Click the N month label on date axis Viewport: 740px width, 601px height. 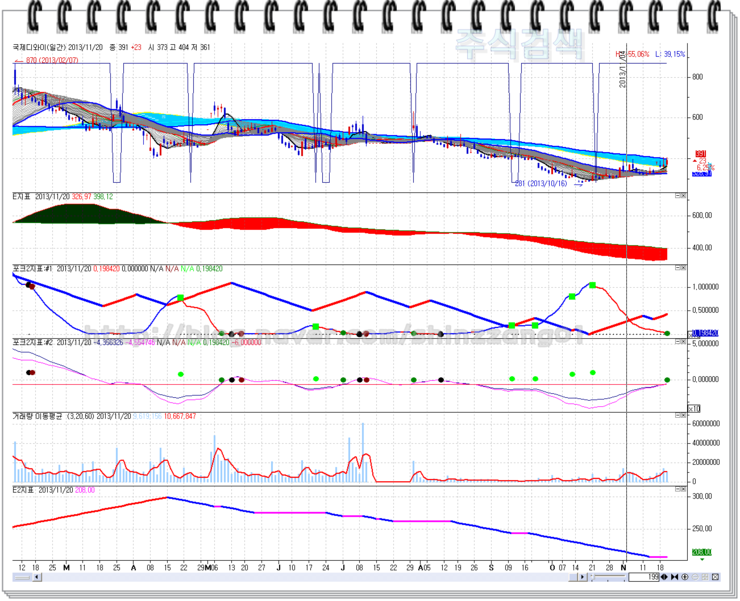tap(623, 567)
